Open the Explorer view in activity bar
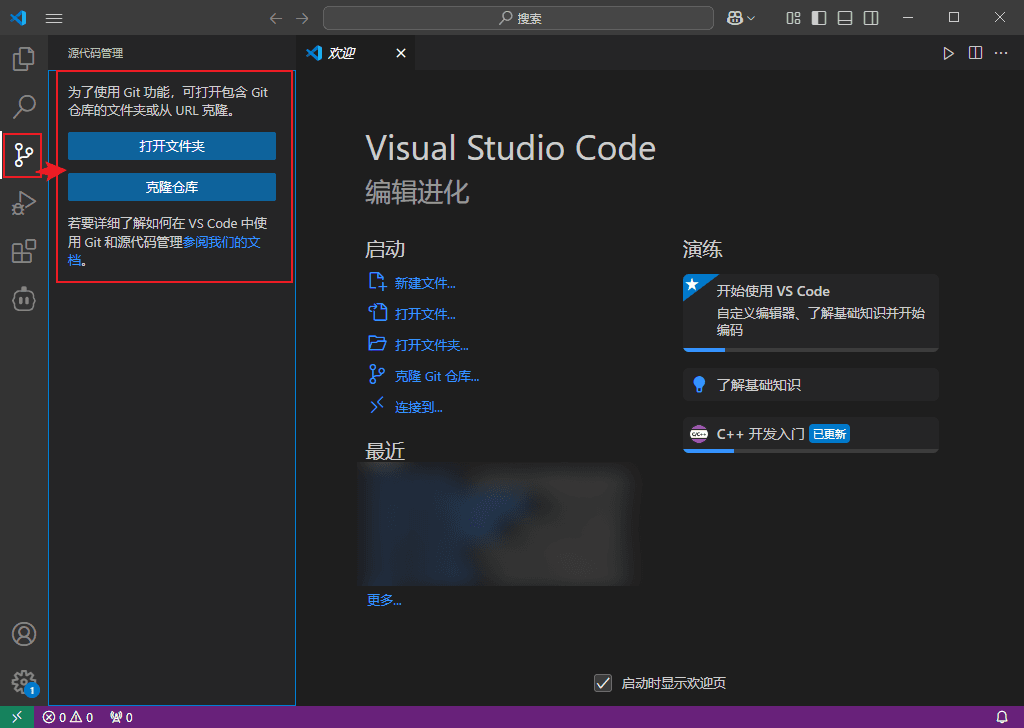 24,59
